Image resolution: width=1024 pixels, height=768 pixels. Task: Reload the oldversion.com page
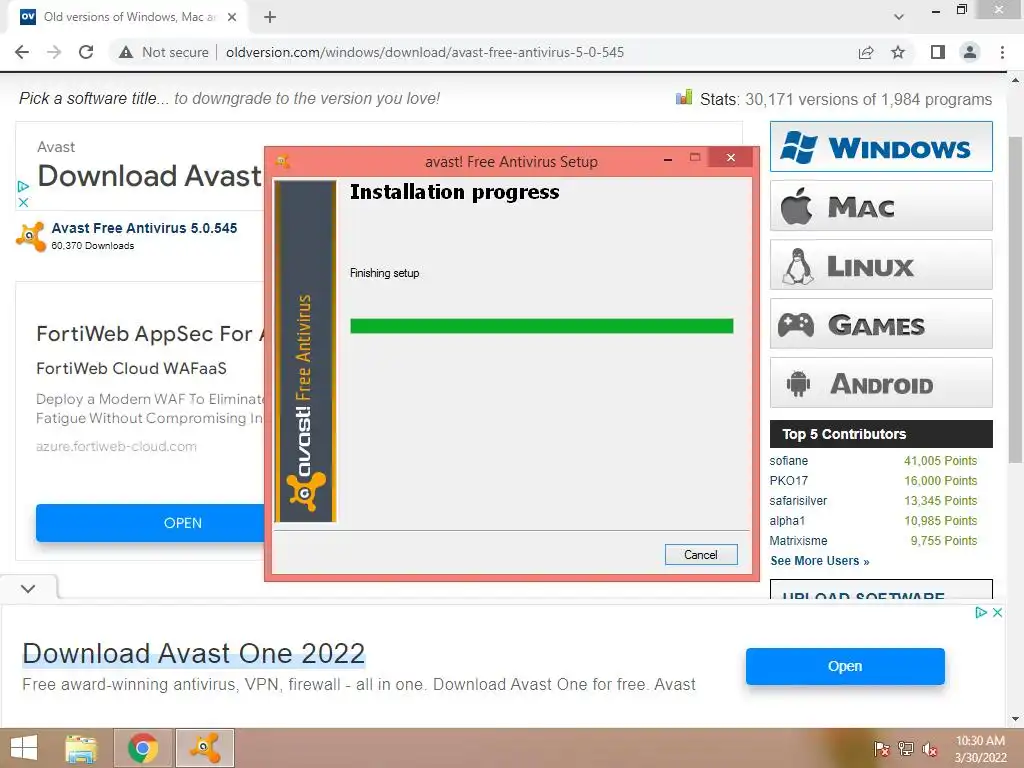86,52
